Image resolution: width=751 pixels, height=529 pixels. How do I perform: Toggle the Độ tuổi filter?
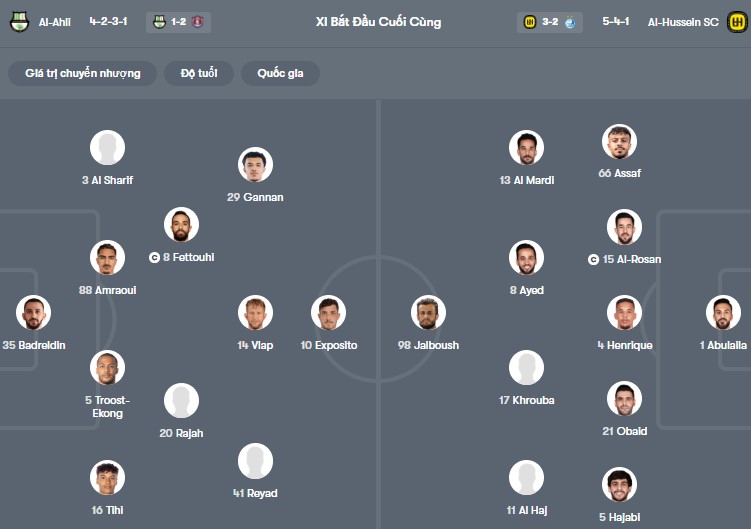(200, 73)
